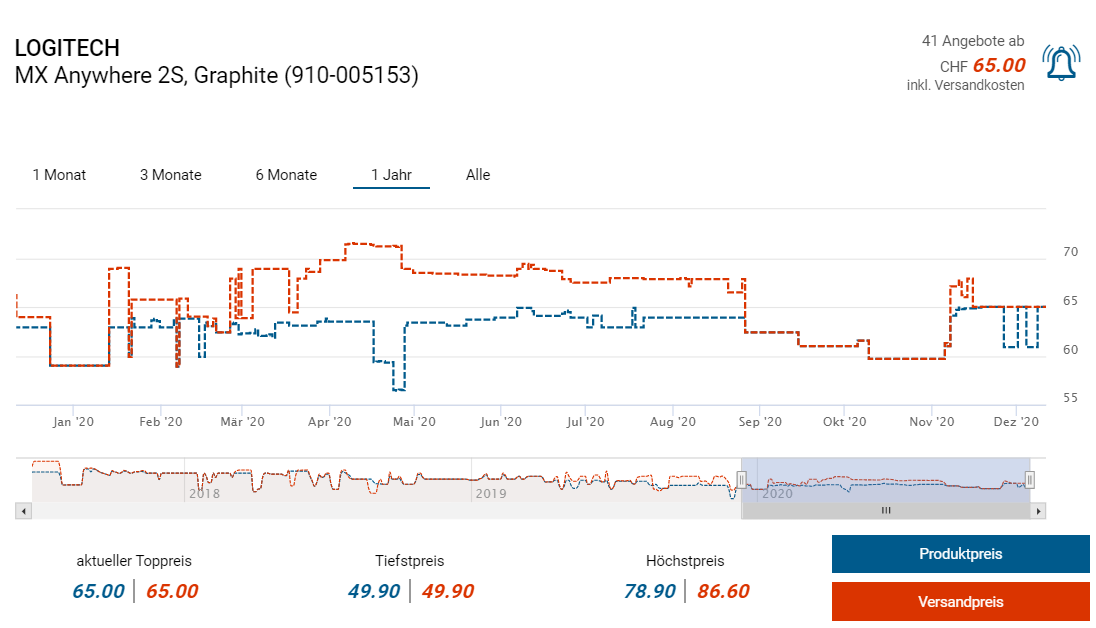Click the 41 Angebote ab text
The width and height of the screenshot is (1096, 628).
pyautogui.click(x=972, y=41)
